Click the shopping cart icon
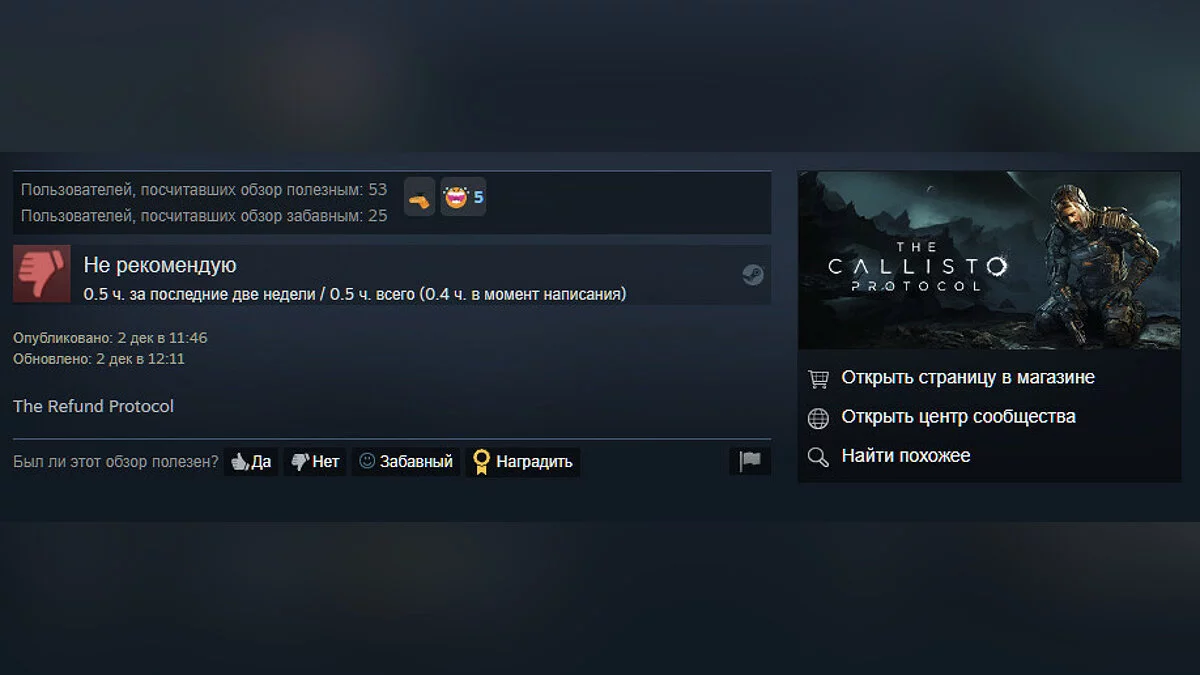 (818, 378)
